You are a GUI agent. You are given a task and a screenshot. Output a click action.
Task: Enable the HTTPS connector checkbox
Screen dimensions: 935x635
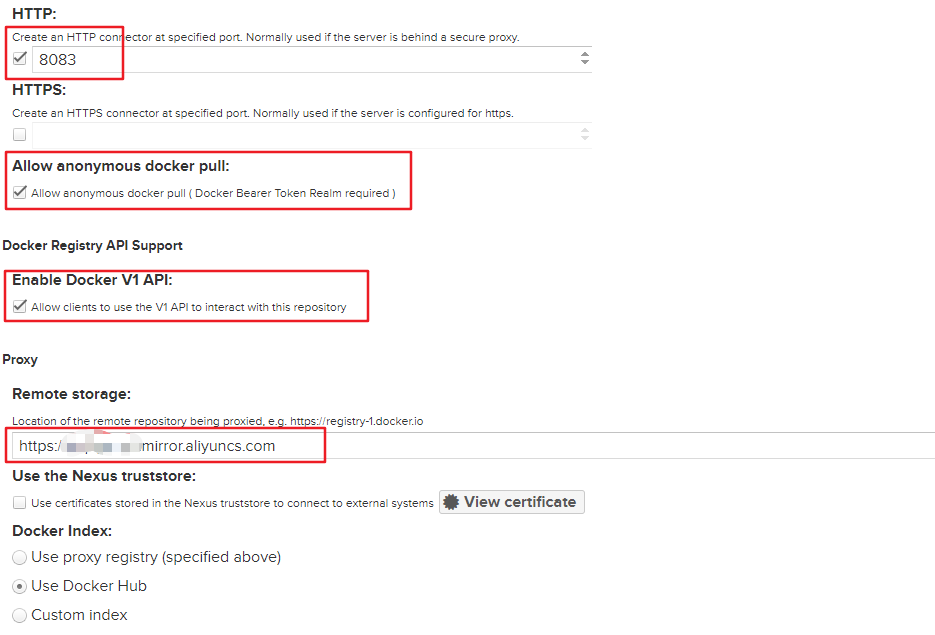(x=20, y=134)
